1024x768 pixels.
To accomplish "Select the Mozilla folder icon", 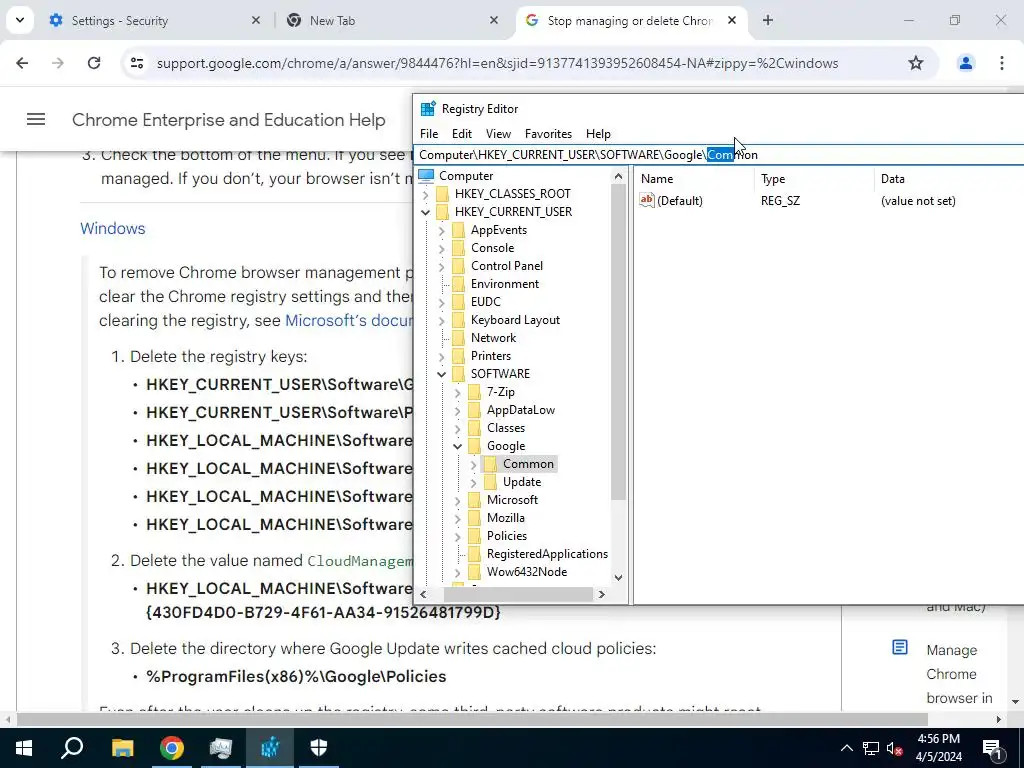I will click(475, 518).
